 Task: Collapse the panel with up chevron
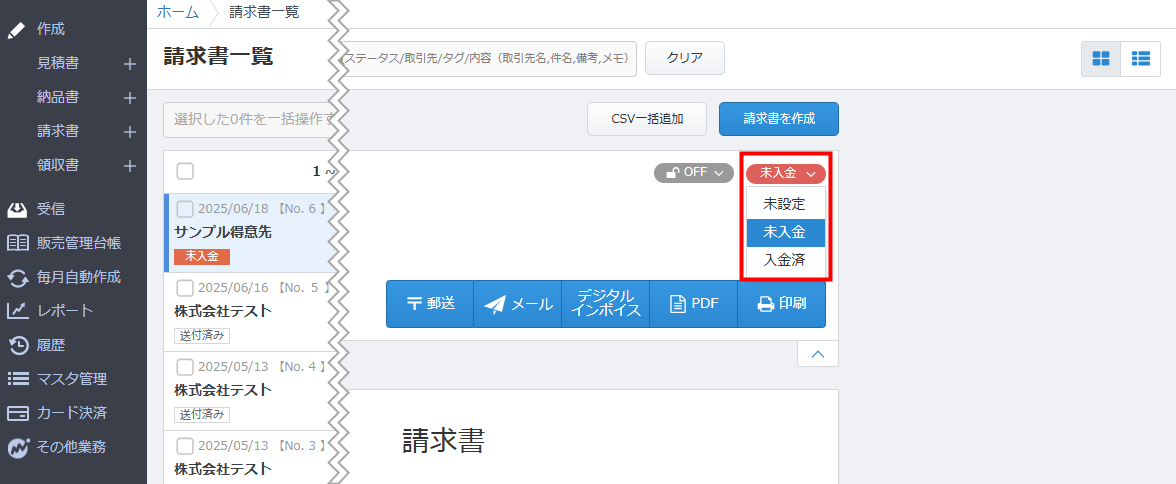(817, 354)
